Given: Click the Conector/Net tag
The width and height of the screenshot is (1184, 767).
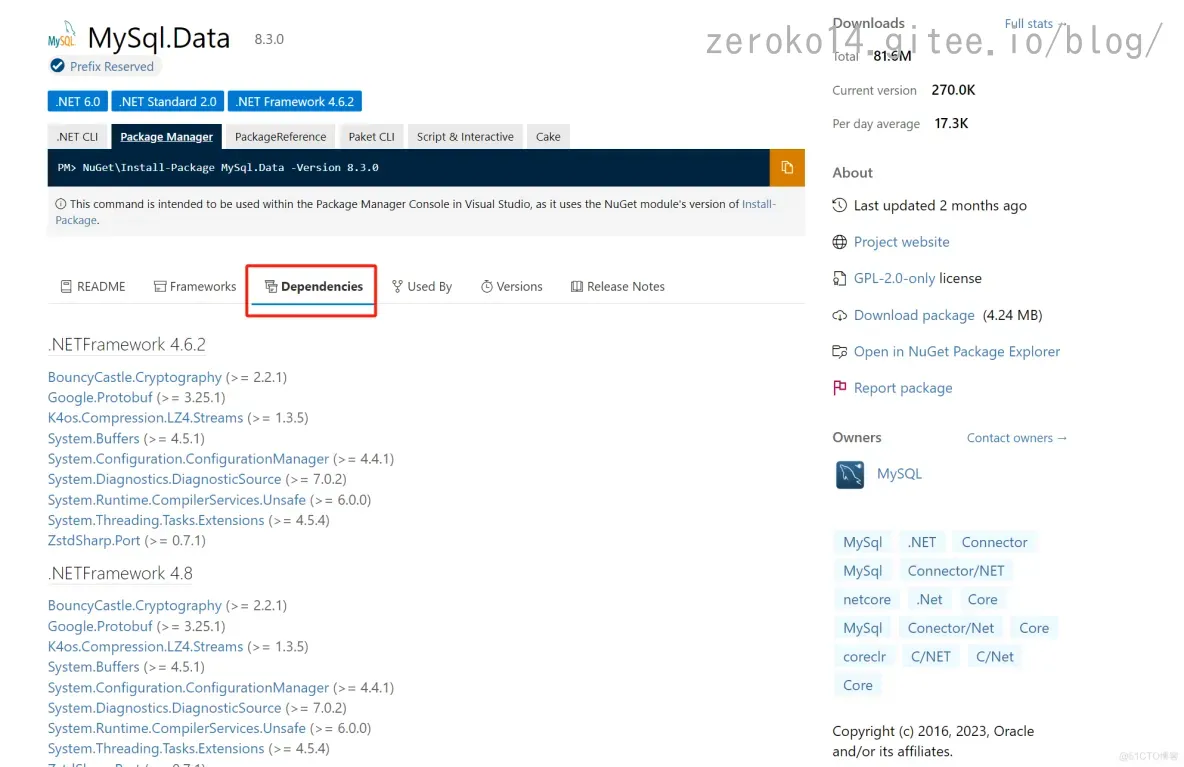Looking at the screenshot, I should pos(951,628).
